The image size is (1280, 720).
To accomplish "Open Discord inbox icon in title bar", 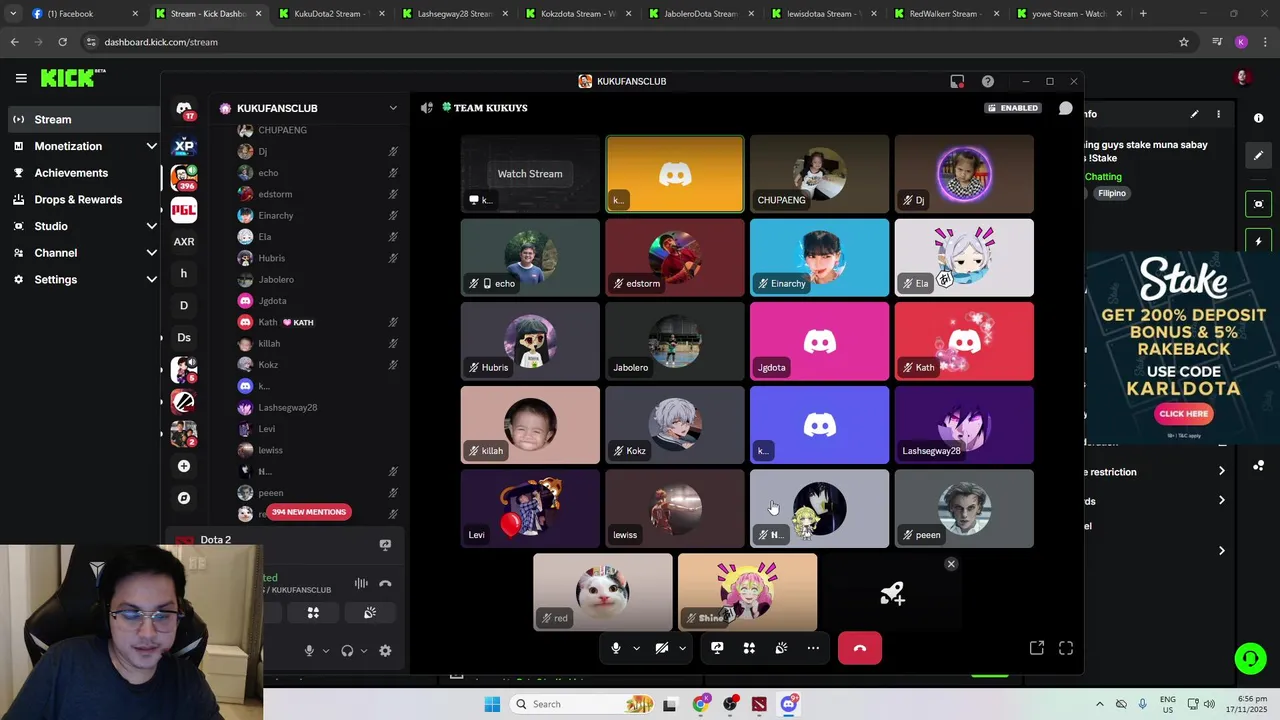I will pos(957,81).
